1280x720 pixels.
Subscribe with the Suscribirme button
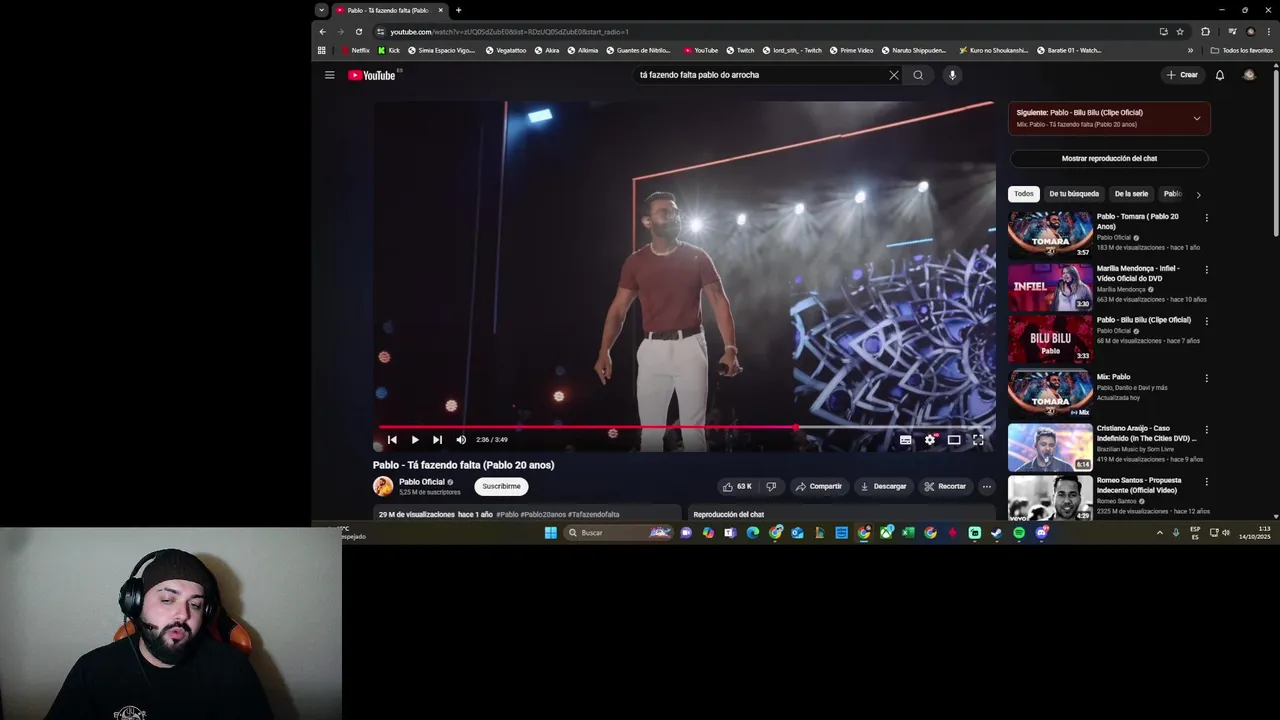coord(501,487)
